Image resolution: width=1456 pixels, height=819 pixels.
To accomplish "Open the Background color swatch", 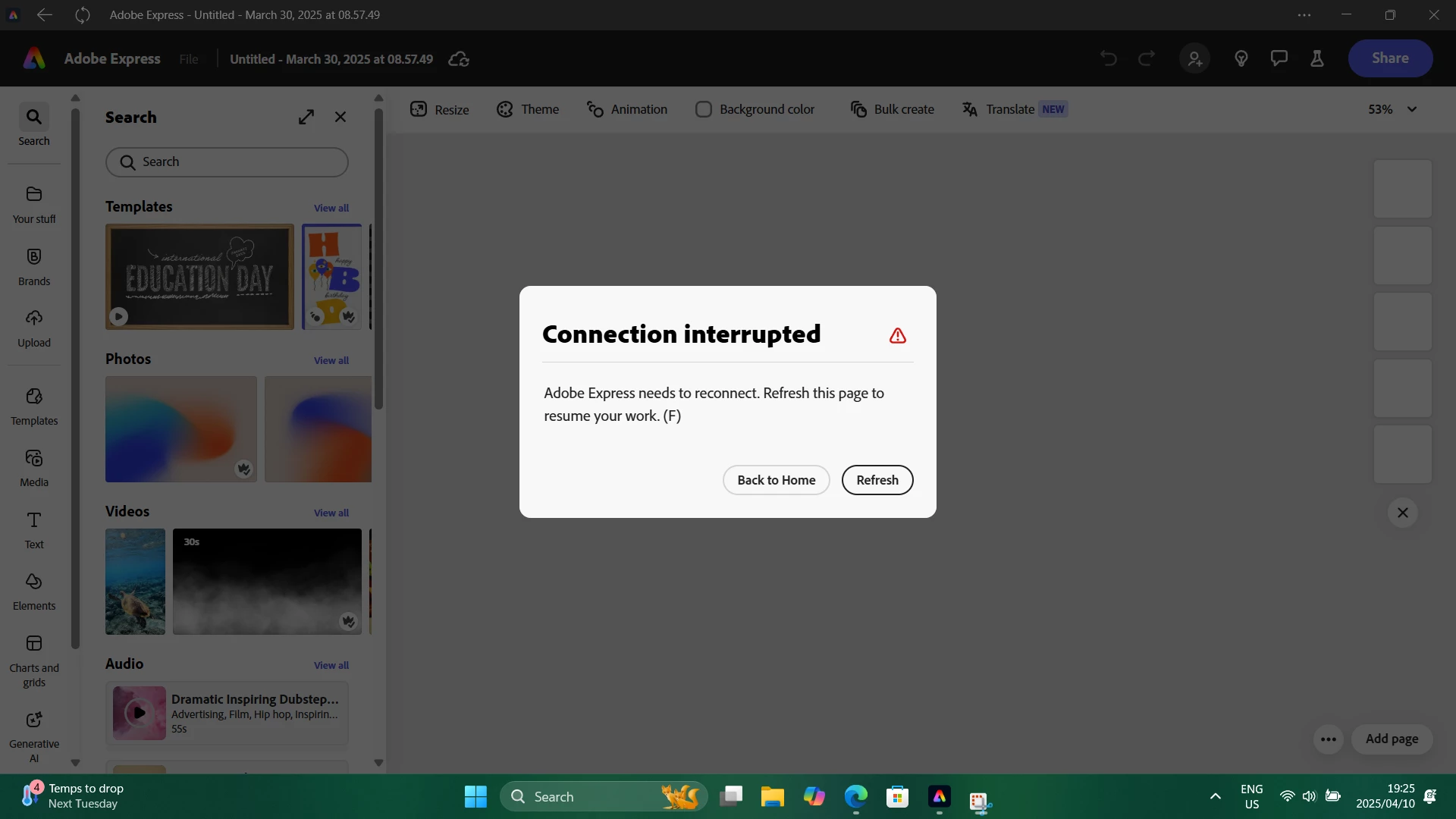I will point(703,109).
